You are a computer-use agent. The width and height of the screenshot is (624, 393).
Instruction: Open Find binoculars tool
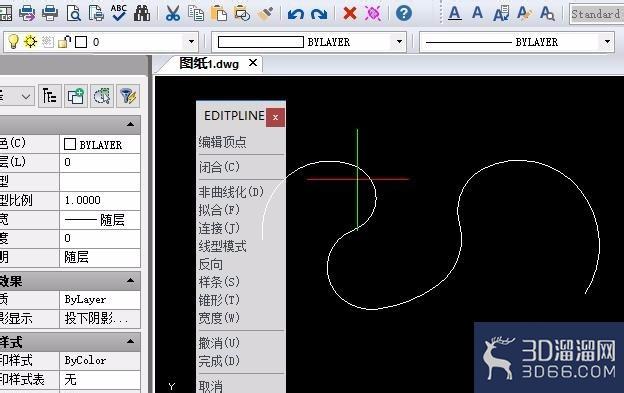pyautogui.click(x=142, y=13)
